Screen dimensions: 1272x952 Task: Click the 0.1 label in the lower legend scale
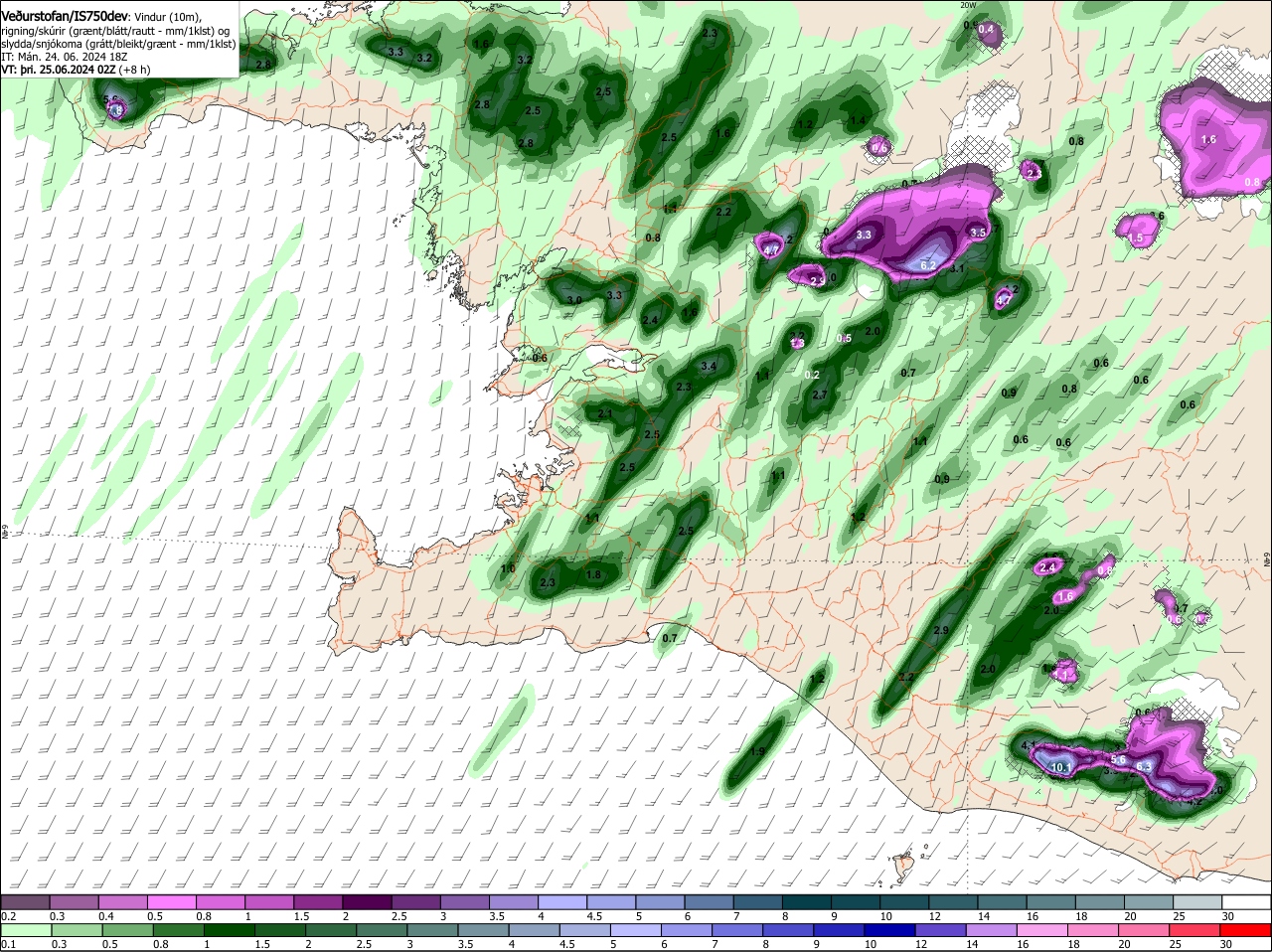[8, 944]
